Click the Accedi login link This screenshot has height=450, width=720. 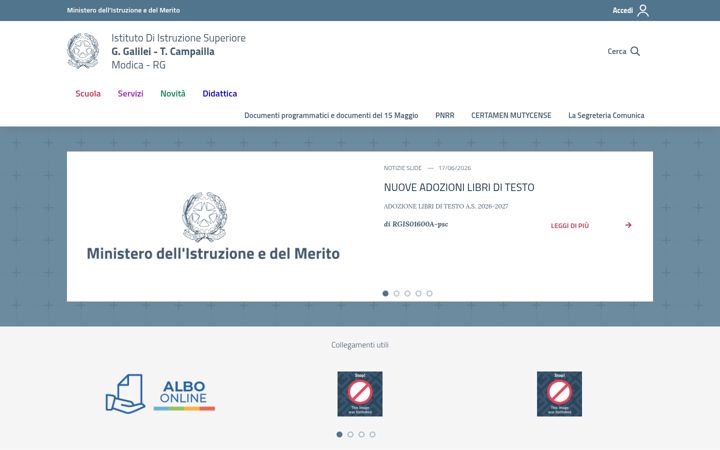pos(622,10)
